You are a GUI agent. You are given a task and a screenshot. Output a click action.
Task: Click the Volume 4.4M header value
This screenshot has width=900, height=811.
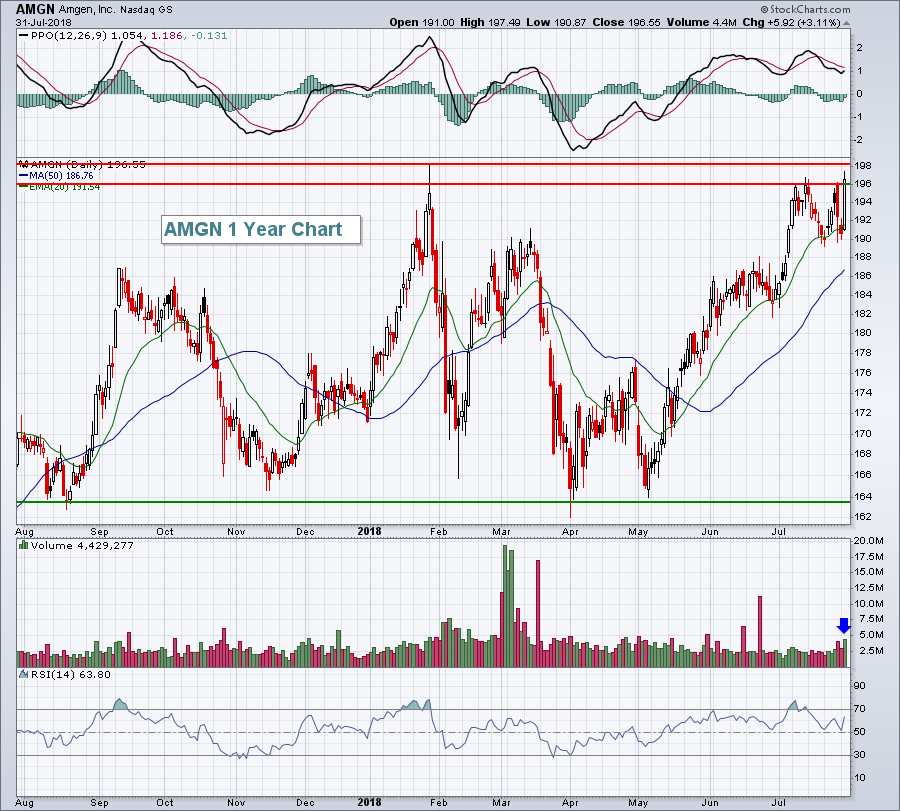point(701,22)
